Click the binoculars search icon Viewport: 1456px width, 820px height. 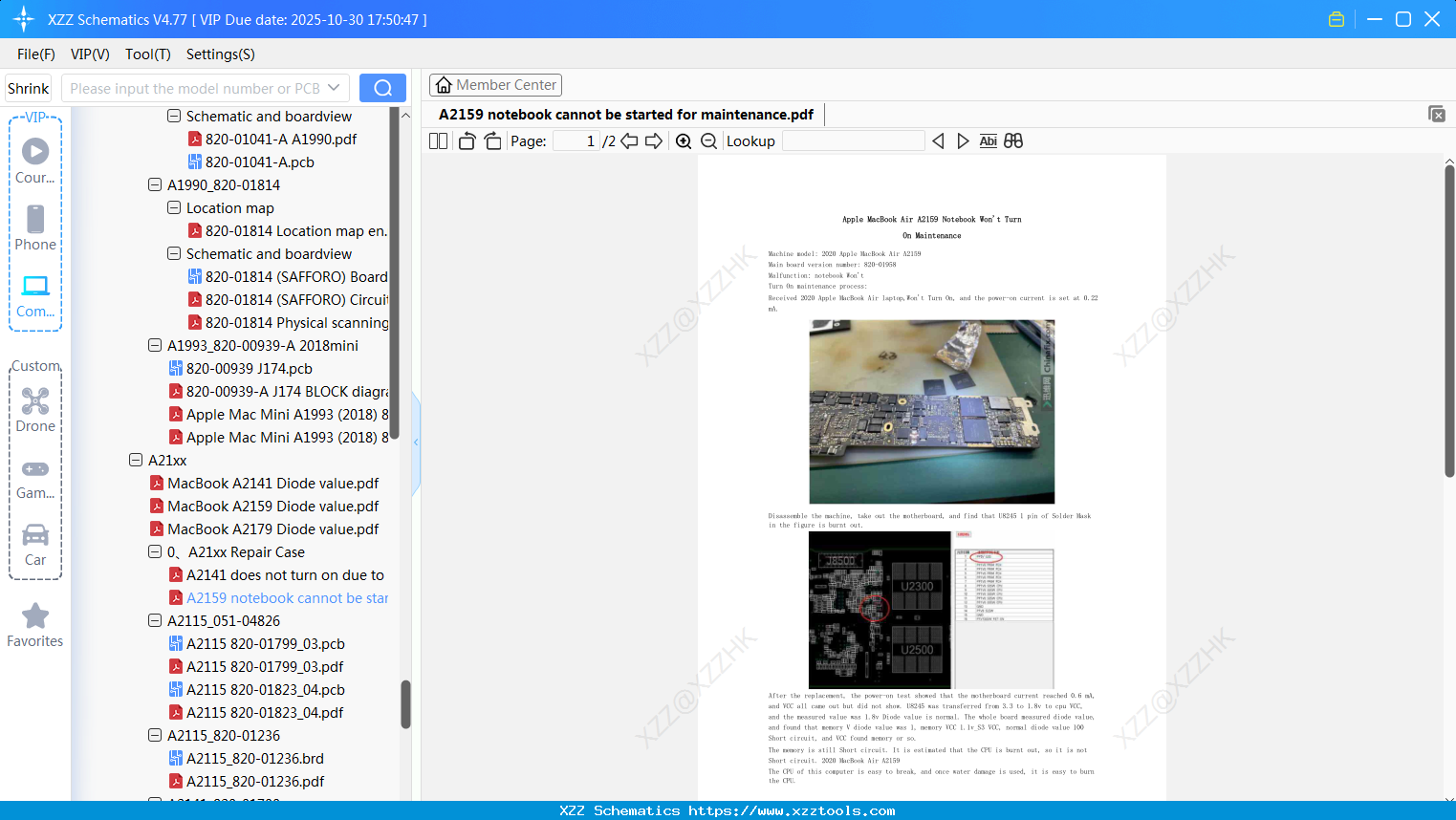click(1013, 140)
